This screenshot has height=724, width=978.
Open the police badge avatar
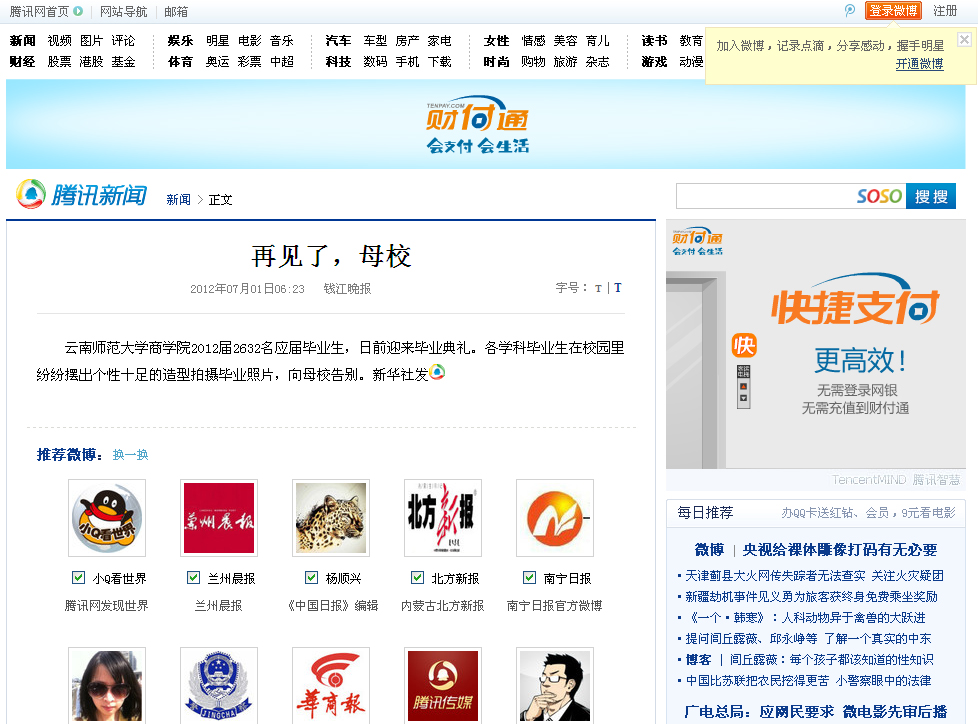(x=219, y=685)
